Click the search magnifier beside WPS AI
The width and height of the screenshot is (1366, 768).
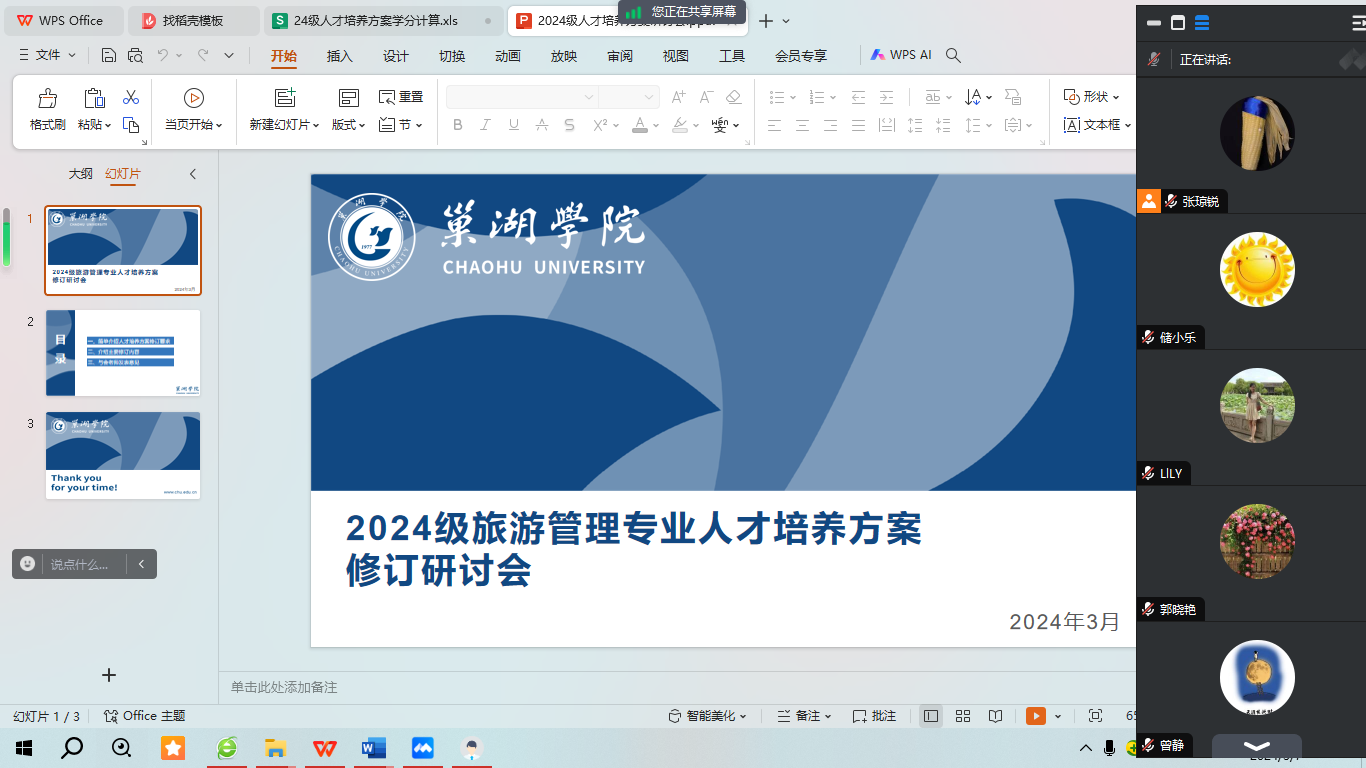[x=953, y=56]
